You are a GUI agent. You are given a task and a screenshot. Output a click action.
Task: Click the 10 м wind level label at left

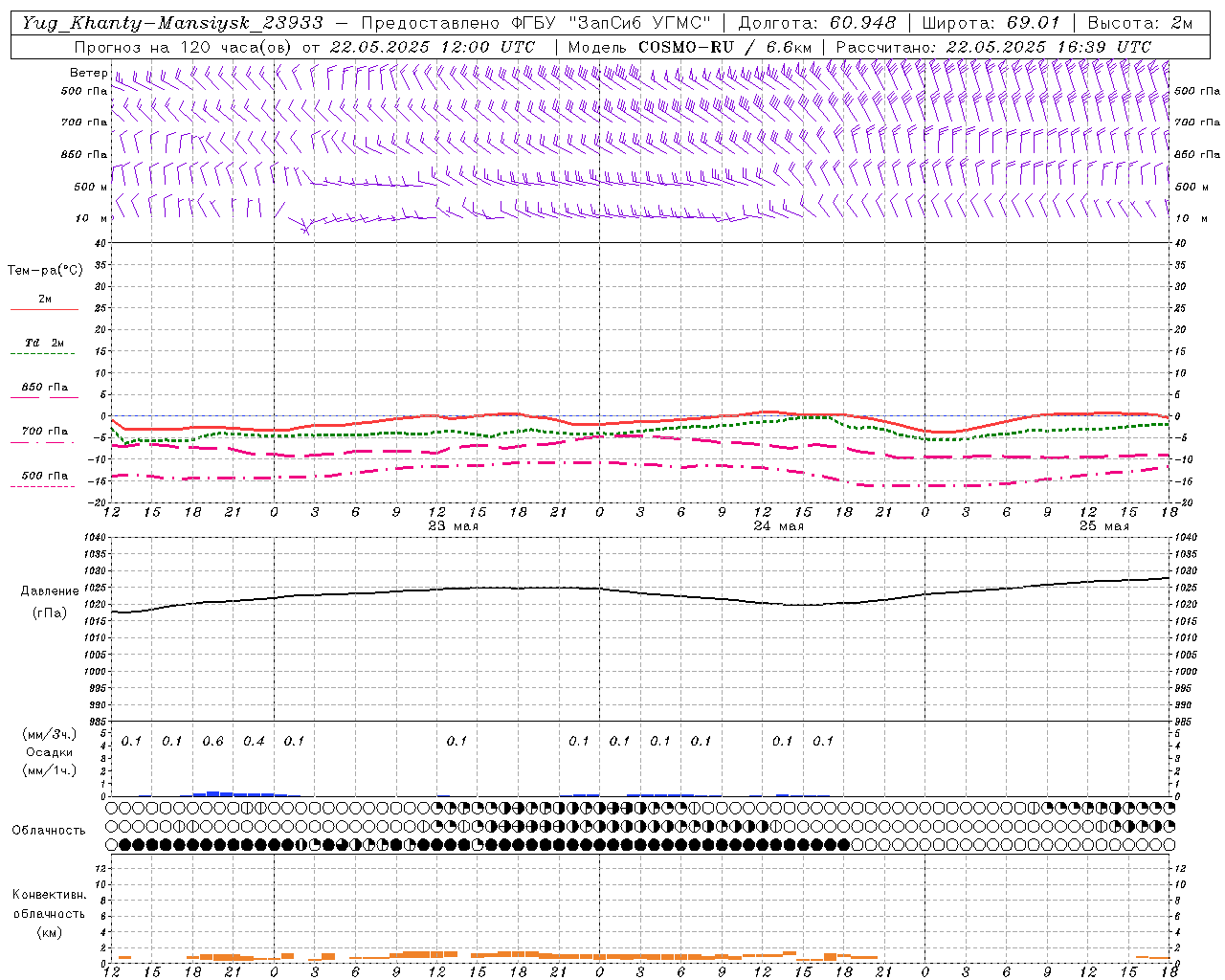tap(94, 218)
